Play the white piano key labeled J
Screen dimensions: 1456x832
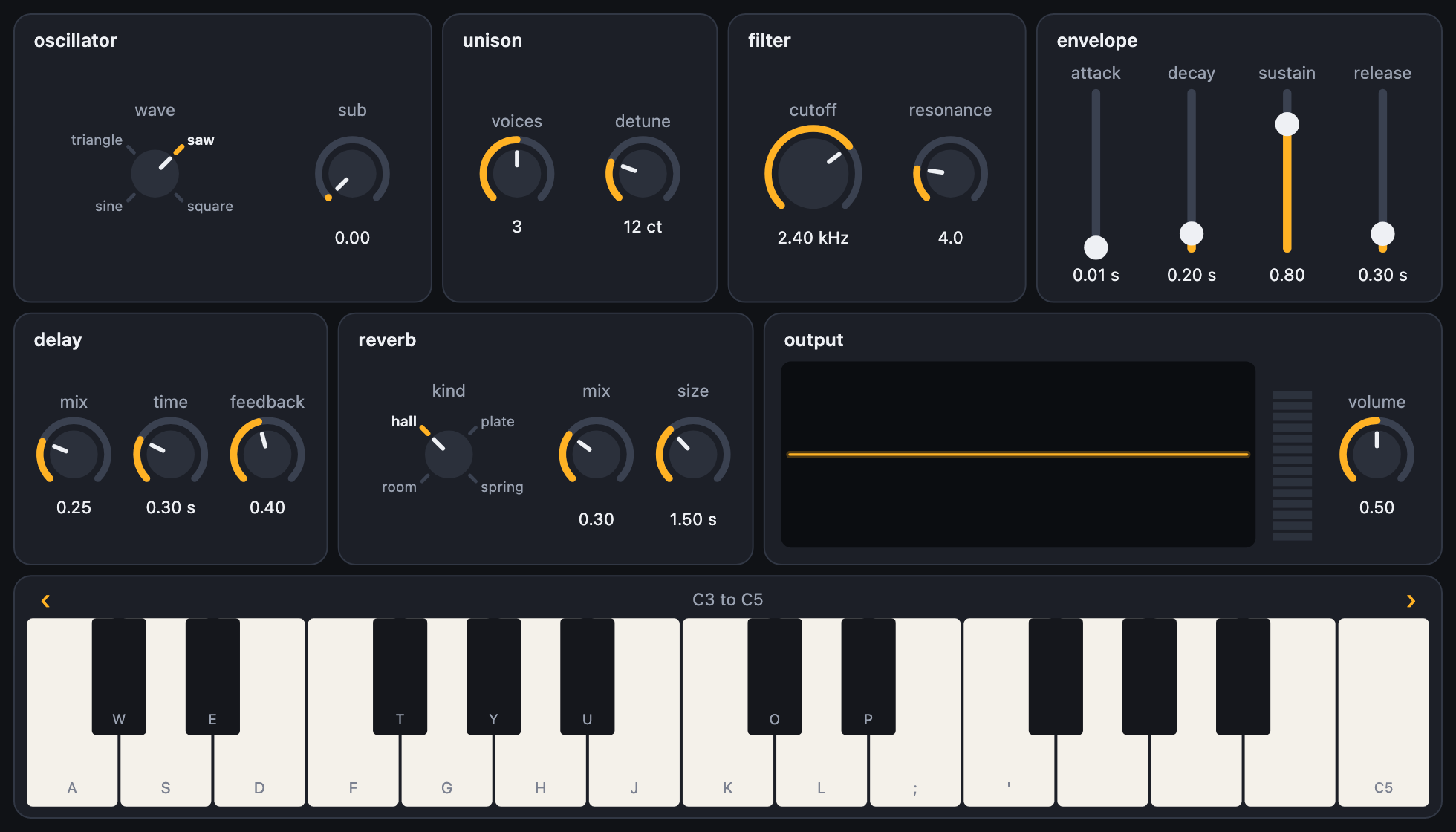[x=634, y=769]
